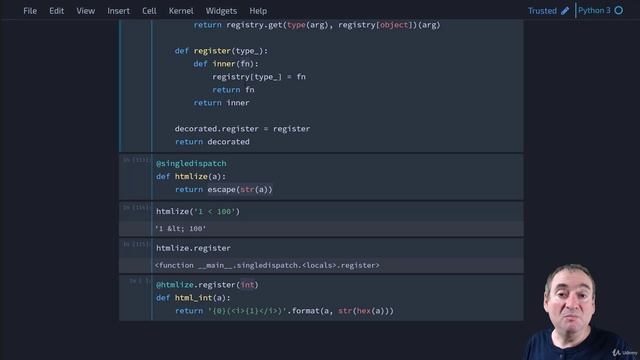Click the Trusted notebook indicator
The image size is (640, 360).
[x=542, y=11]
